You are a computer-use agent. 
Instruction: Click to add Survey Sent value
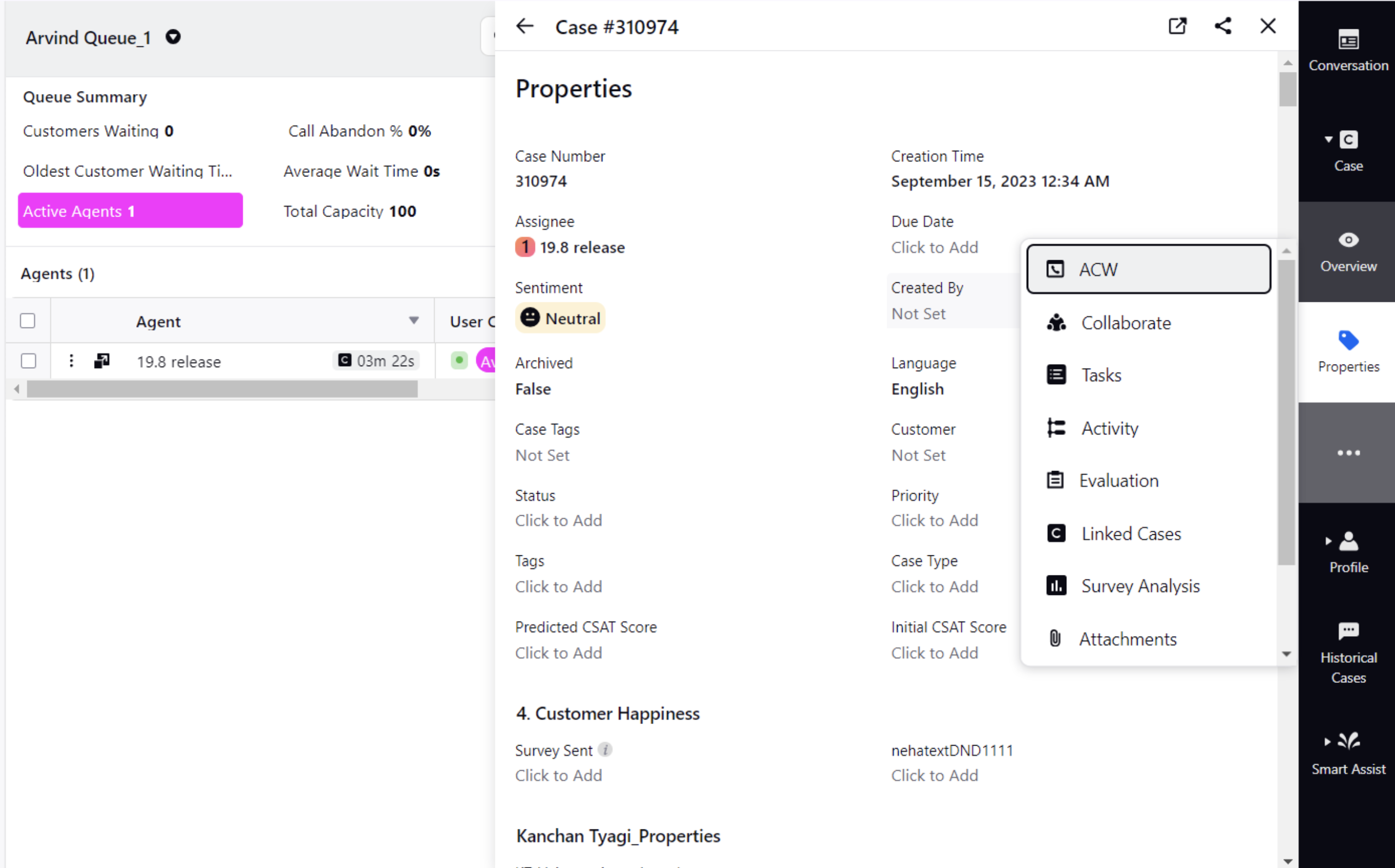(x=559, y=775)
